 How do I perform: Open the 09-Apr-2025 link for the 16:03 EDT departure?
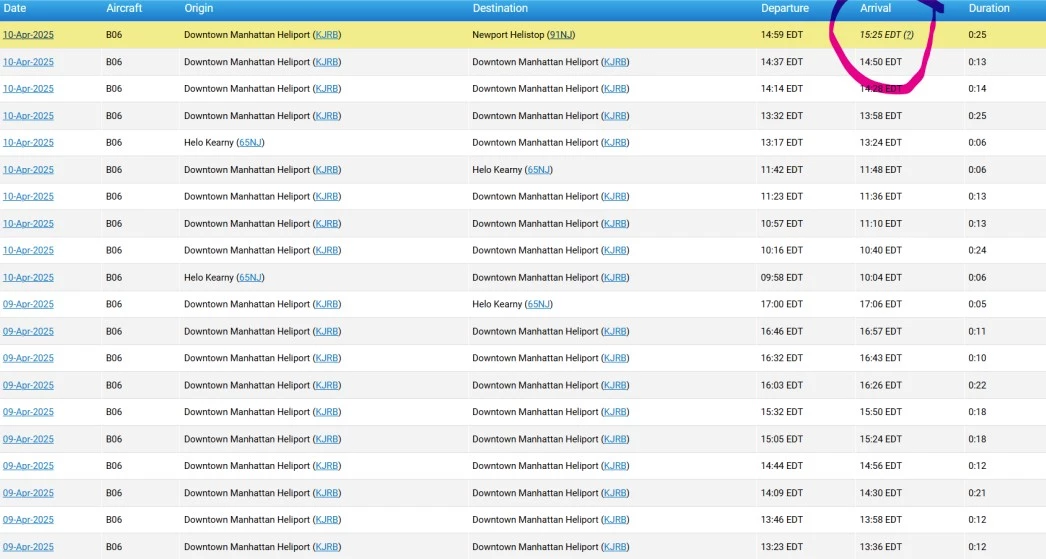coord(28,385)
